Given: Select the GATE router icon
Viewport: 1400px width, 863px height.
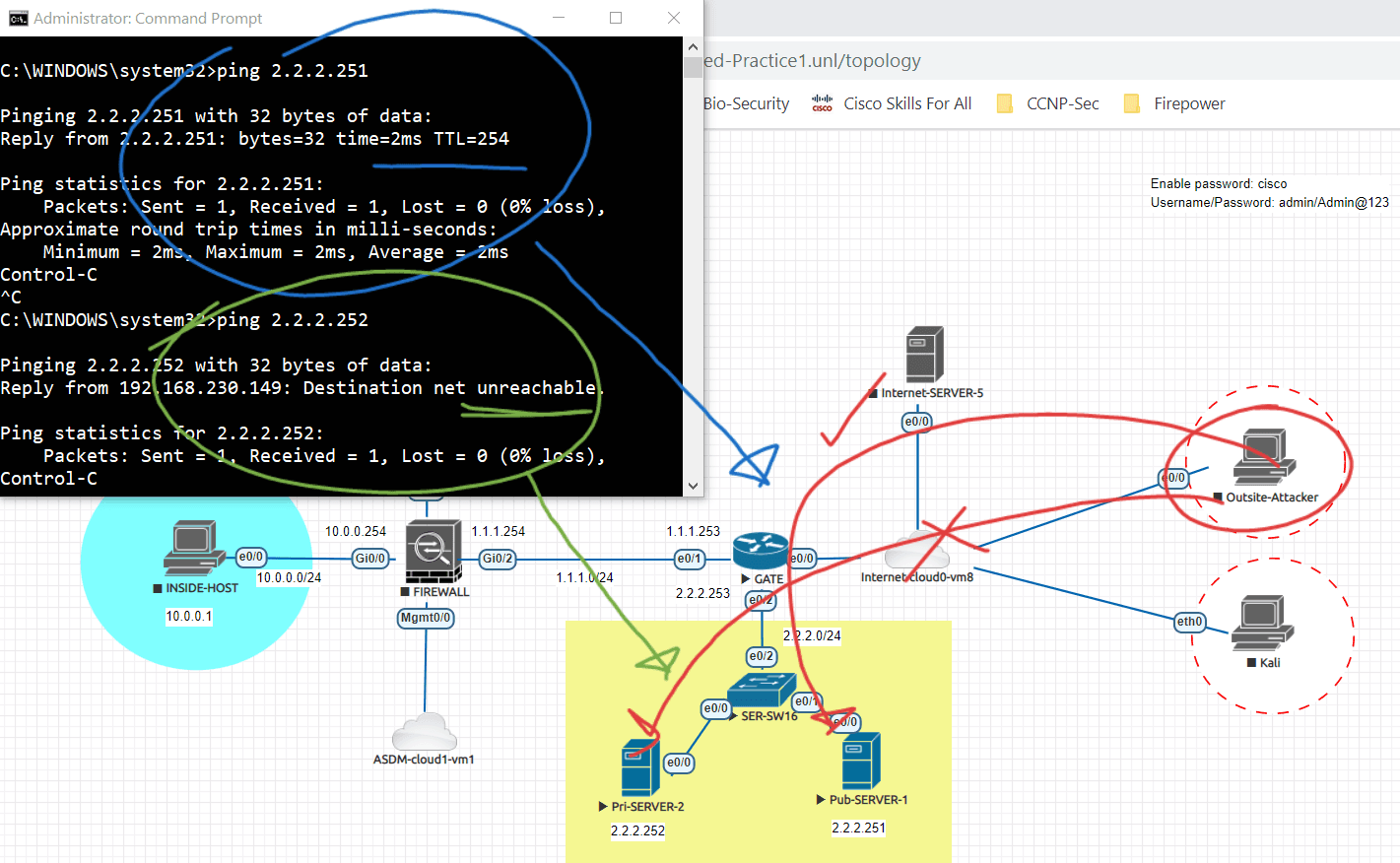Looking at the screenshot, I should tap(760, 552).
